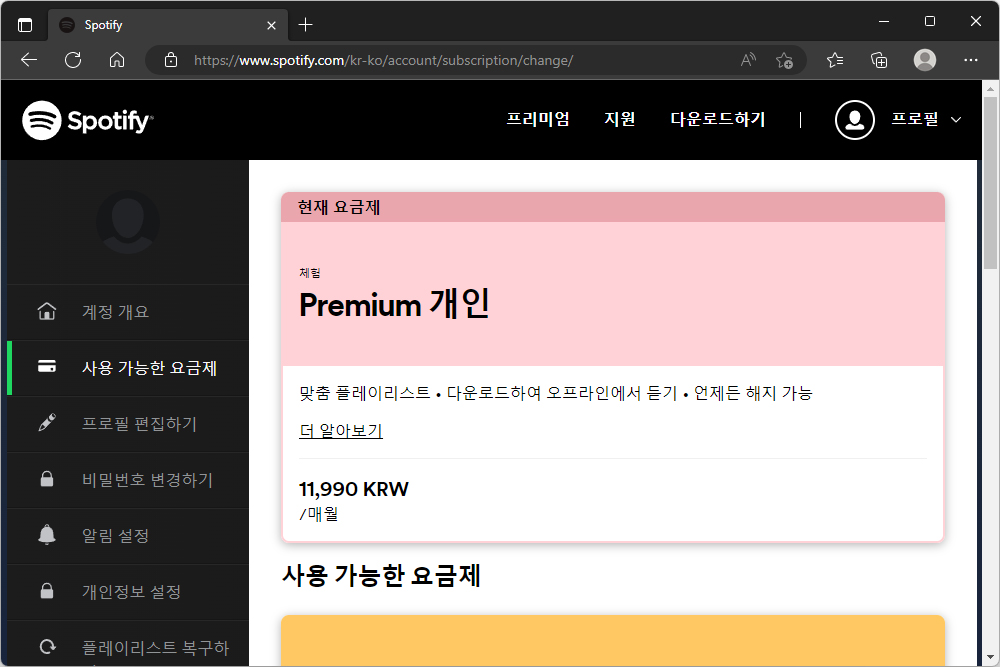Image resolution: width=1000 pixels, height=667 pixels.
Task: Click the scrollbar up arrow
Action: [x=990, y=88]
